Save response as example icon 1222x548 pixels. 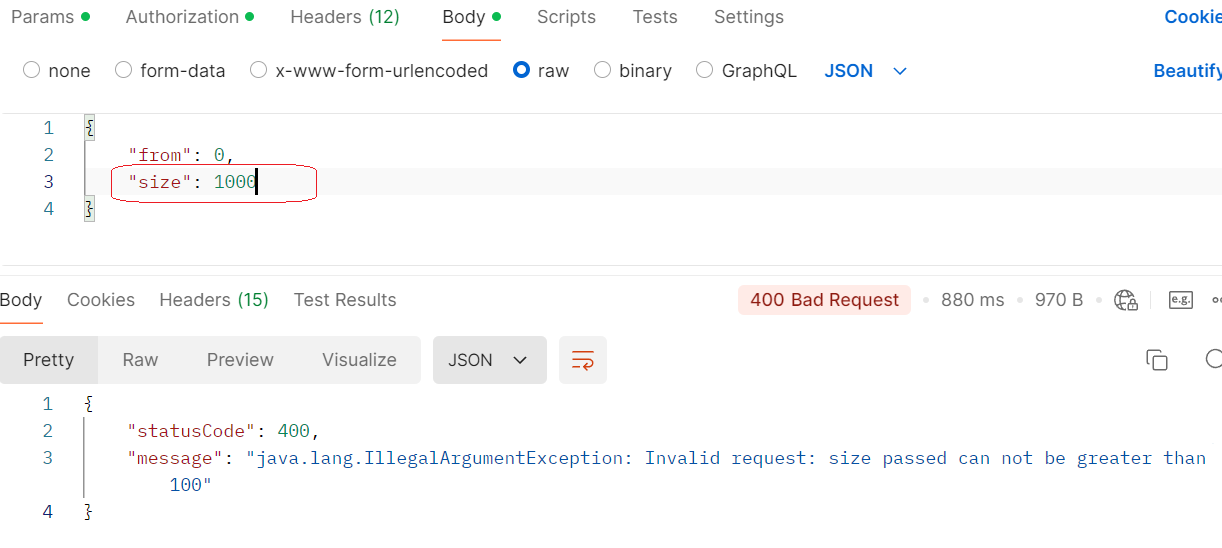tap(1181, 300)
